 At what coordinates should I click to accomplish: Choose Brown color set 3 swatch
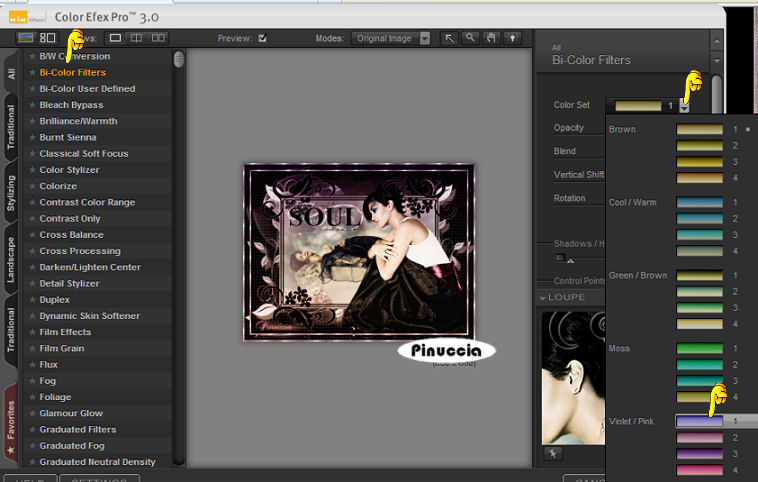pos(700,162)
